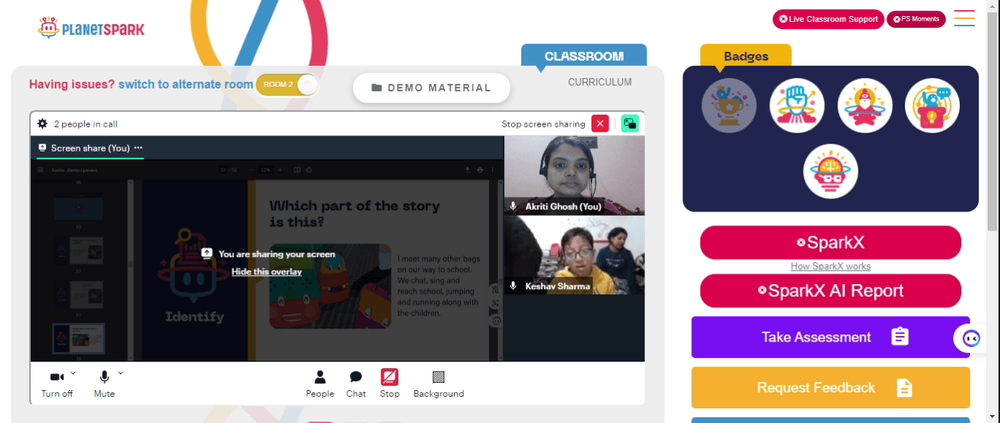Expand camera options chevron
Screen dimensions: 1000x423
click(x=73, y=373)
